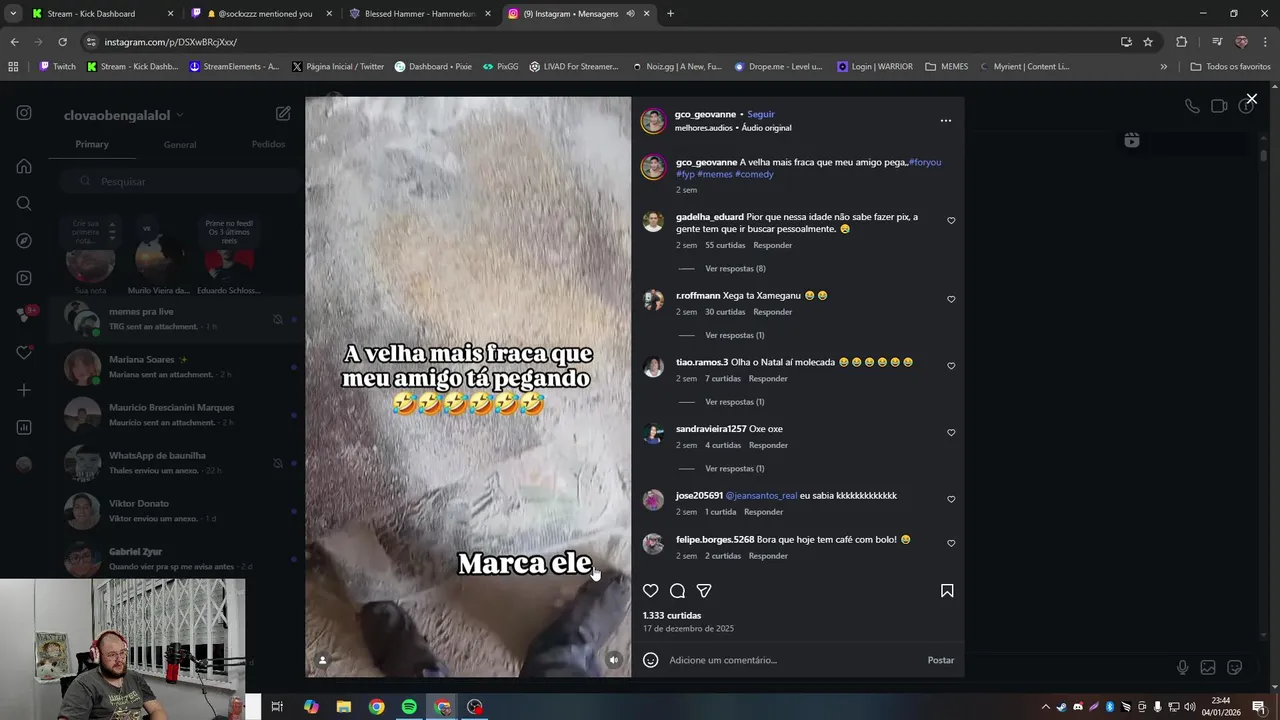Open Spotify from Windows taskbar

pos(409,707)
